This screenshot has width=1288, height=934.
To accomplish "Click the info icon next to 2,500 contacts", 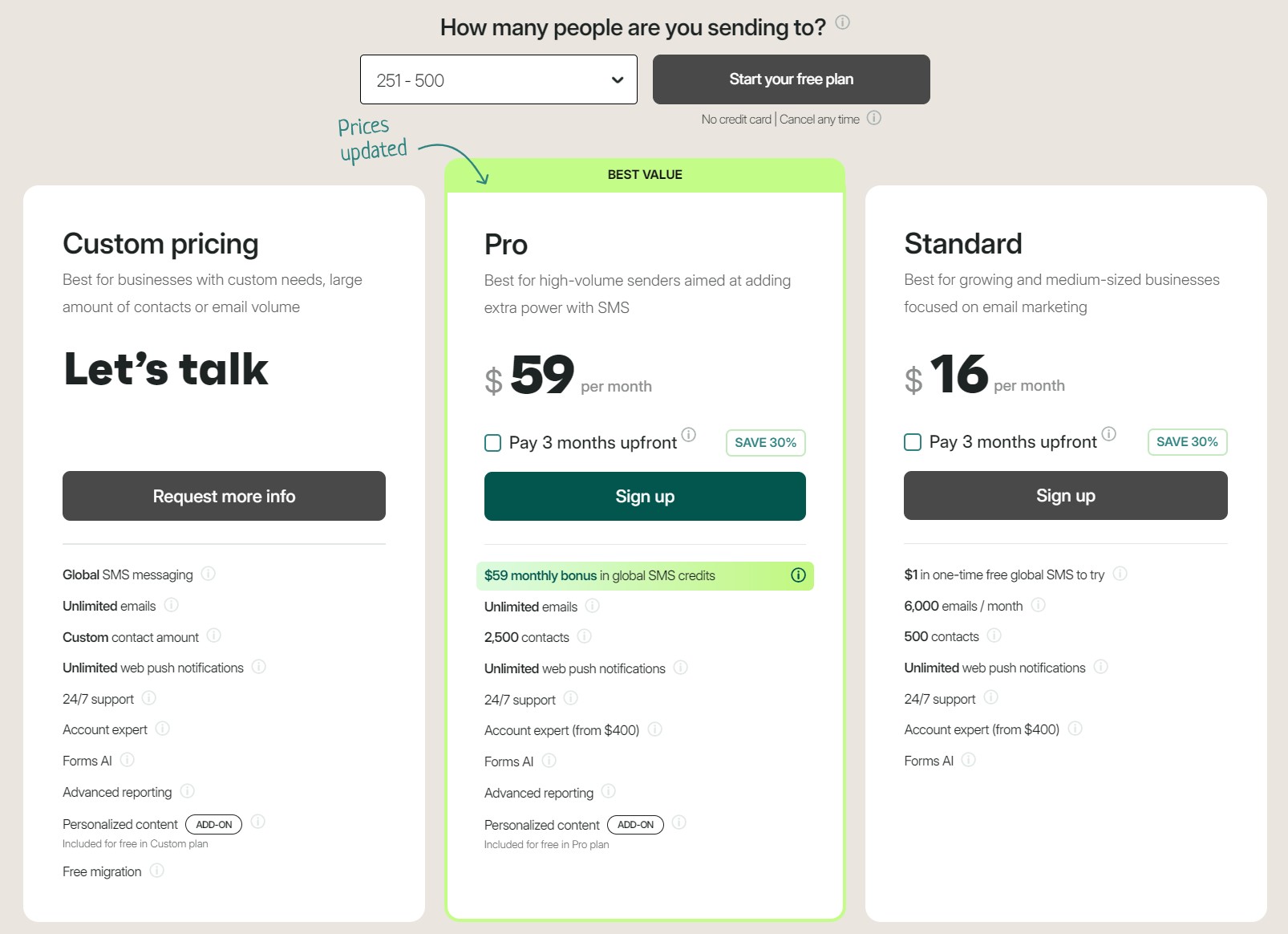I will coord(584,637).
